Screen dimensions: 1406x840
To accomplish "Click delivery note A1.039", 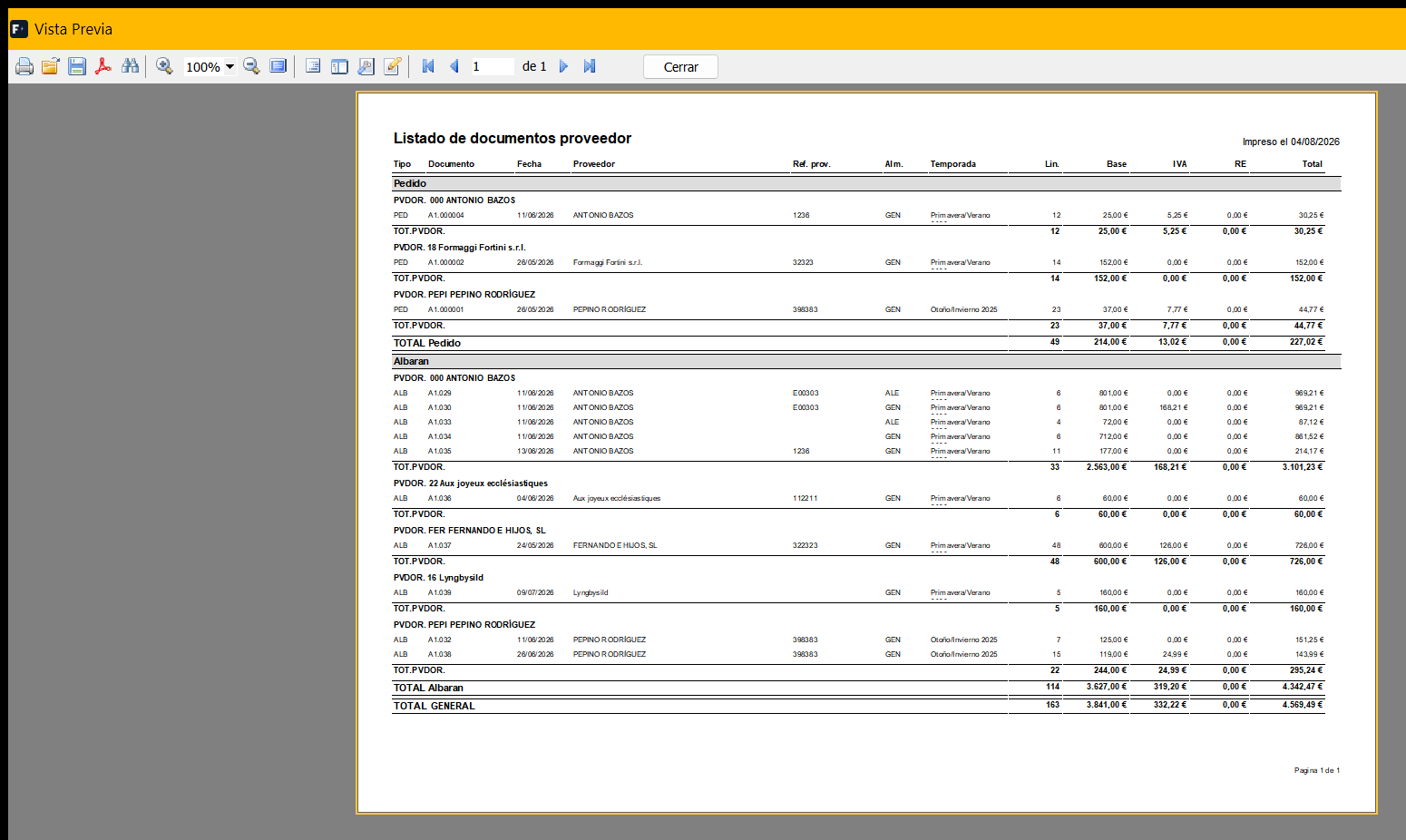I will pyautogui.click(x=440, y=592).
